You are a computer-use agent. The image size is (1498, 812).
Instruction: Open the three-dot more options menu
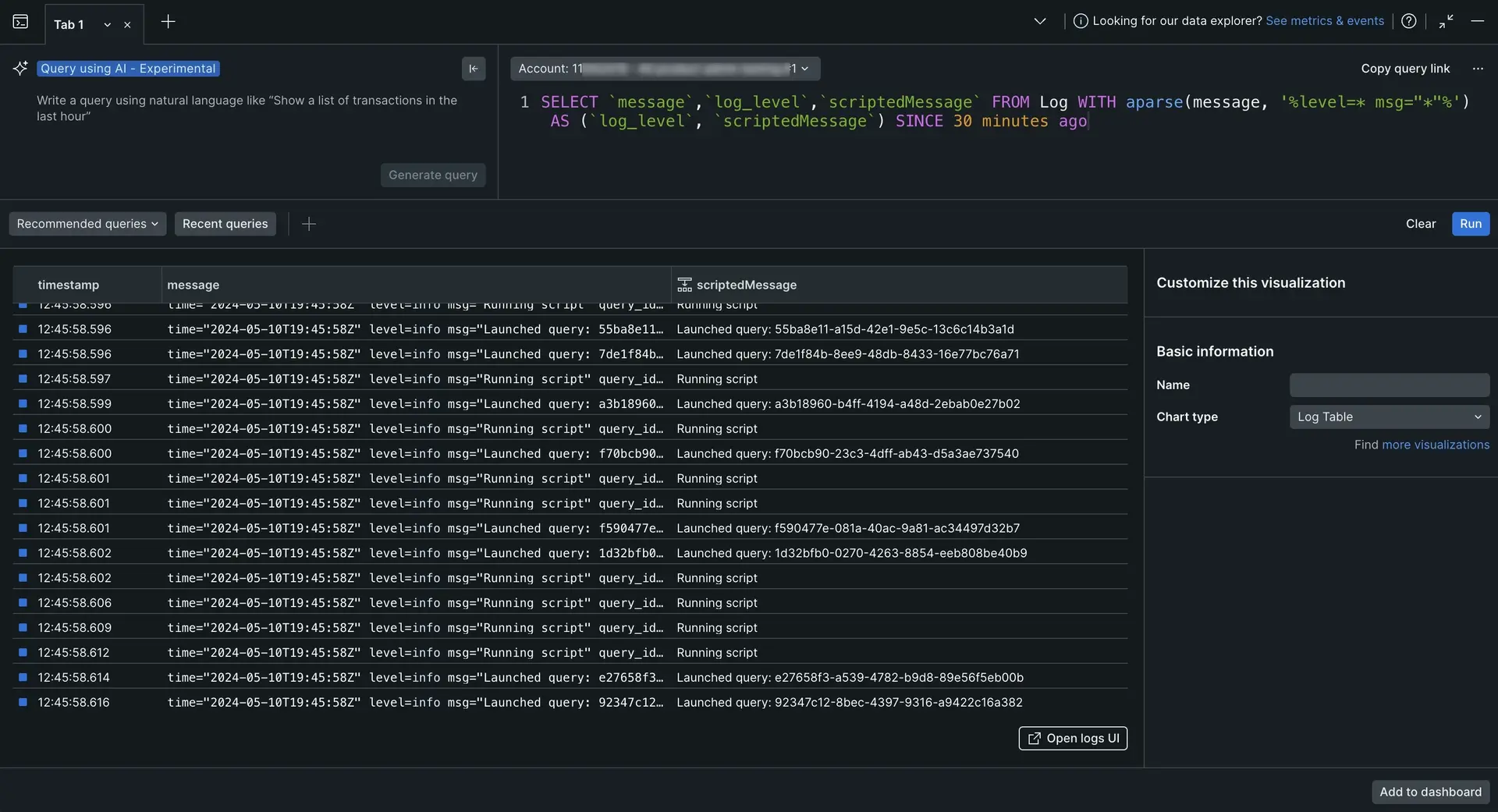pos(1478,69)
